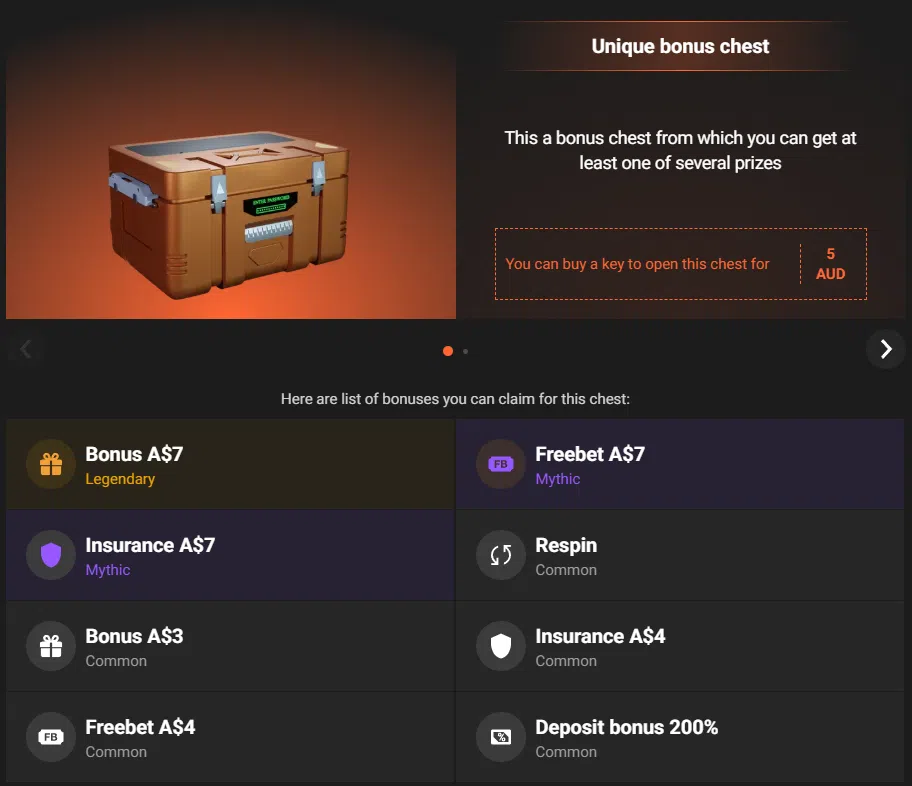Click the Freebet A$7 Mythic FB icon
This screenshot has width=912, height=786.
click(x=501, y=464)
